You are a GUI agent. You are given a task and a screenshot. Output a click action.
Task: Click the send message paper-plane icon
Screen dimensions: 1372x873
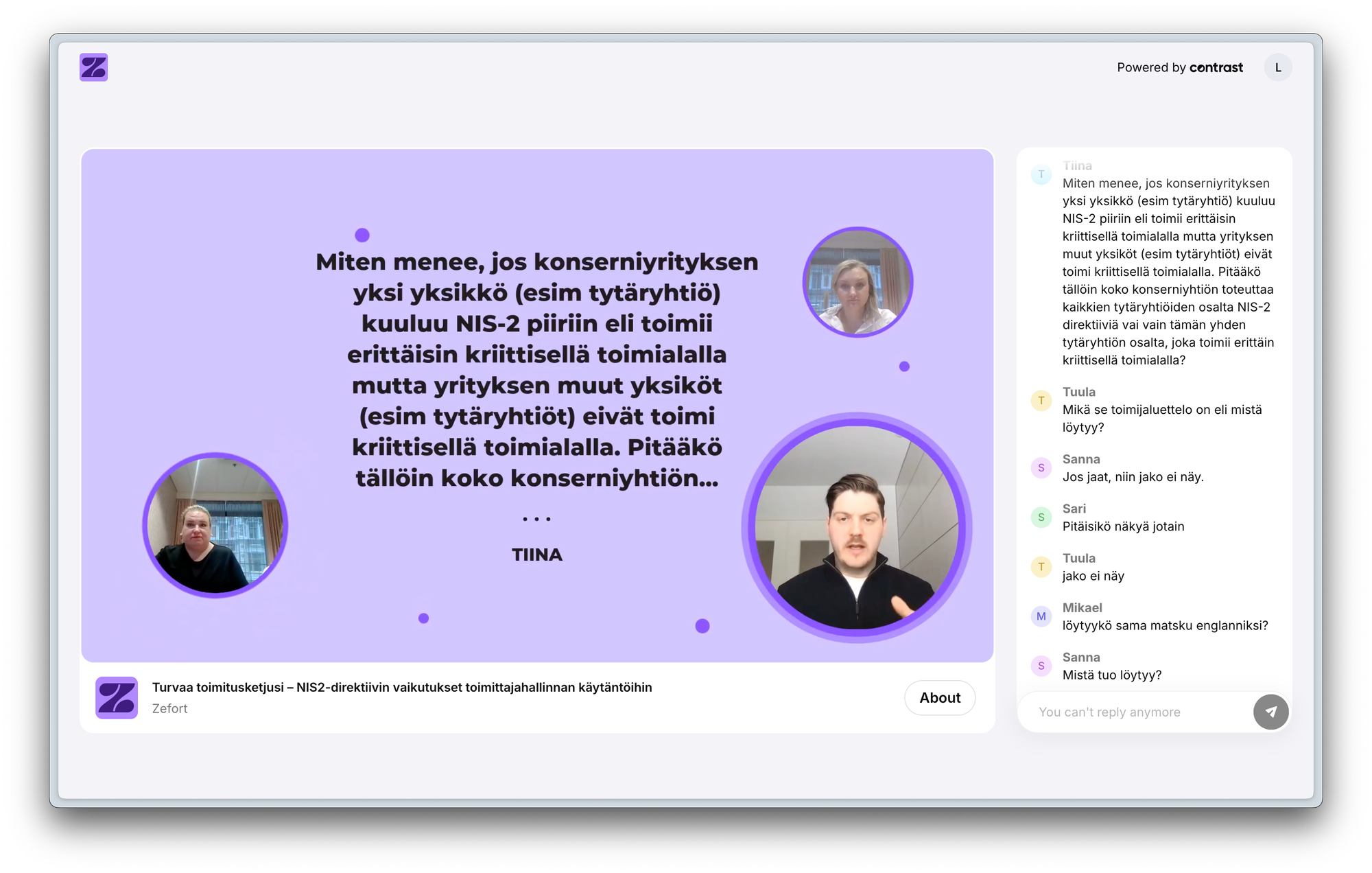1270,712
